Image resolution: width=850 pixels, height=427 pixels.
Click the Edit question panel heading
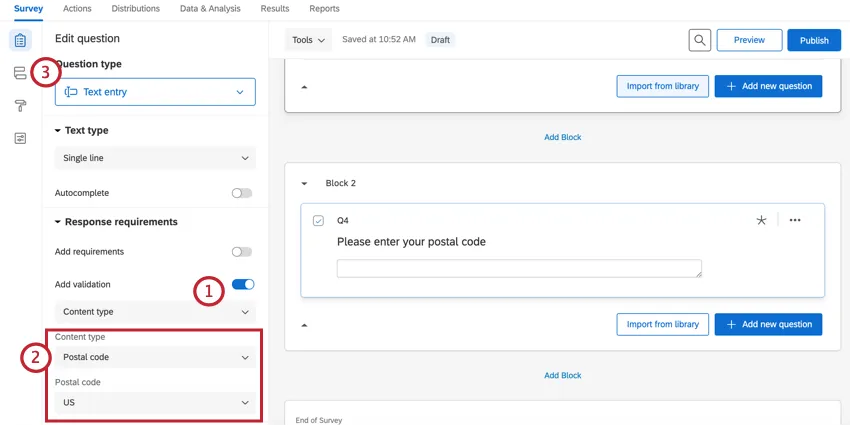pos(87,38)
